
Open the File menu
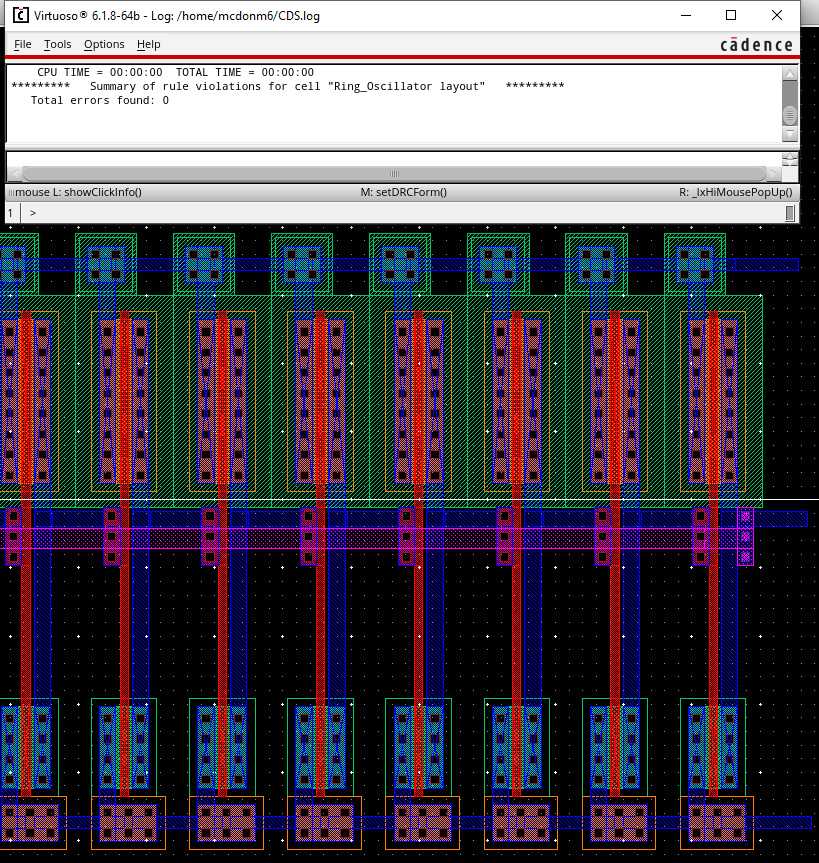[x=22, y=44]
